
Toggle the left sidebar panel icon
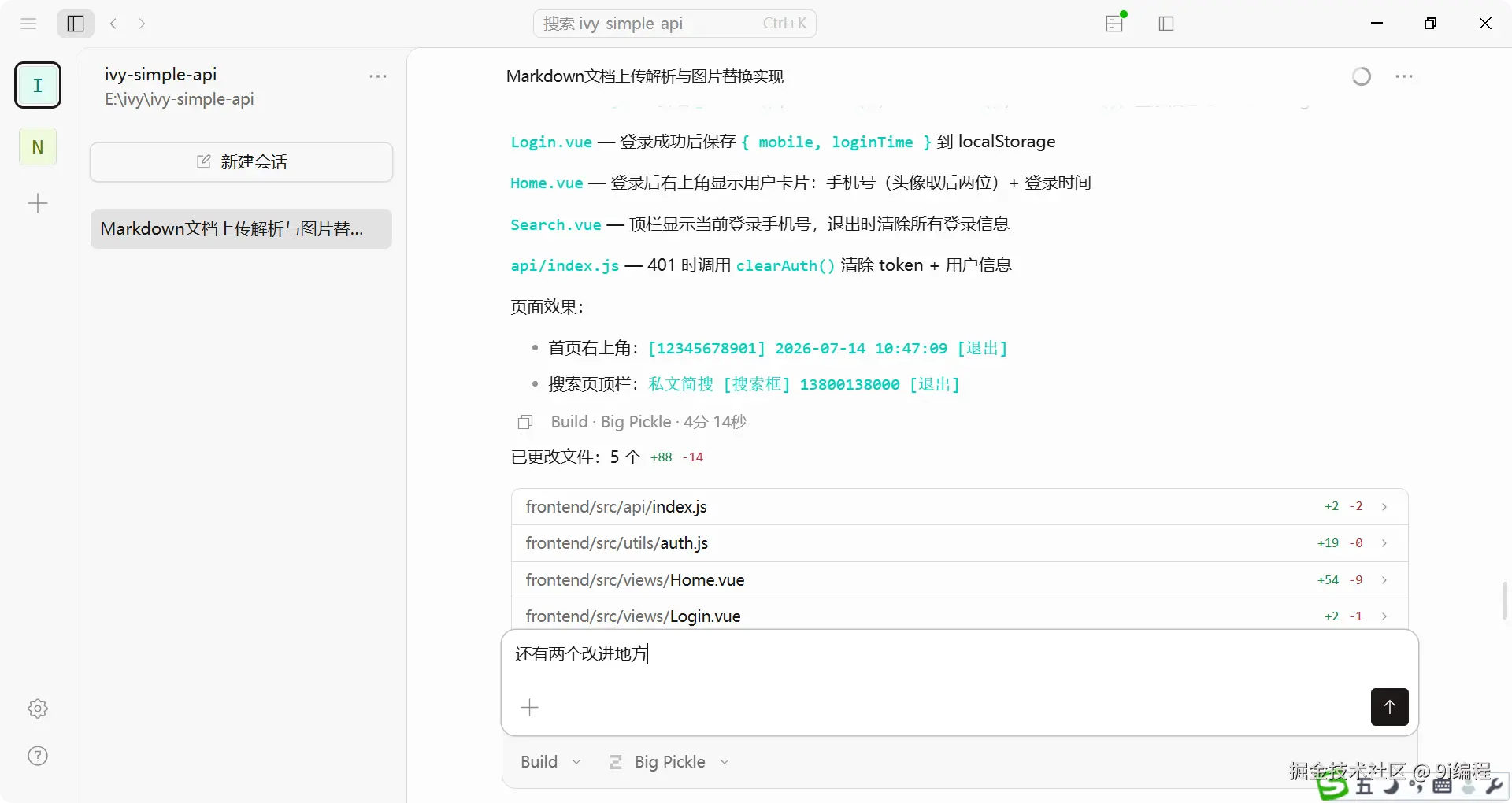tap(76, 24)
